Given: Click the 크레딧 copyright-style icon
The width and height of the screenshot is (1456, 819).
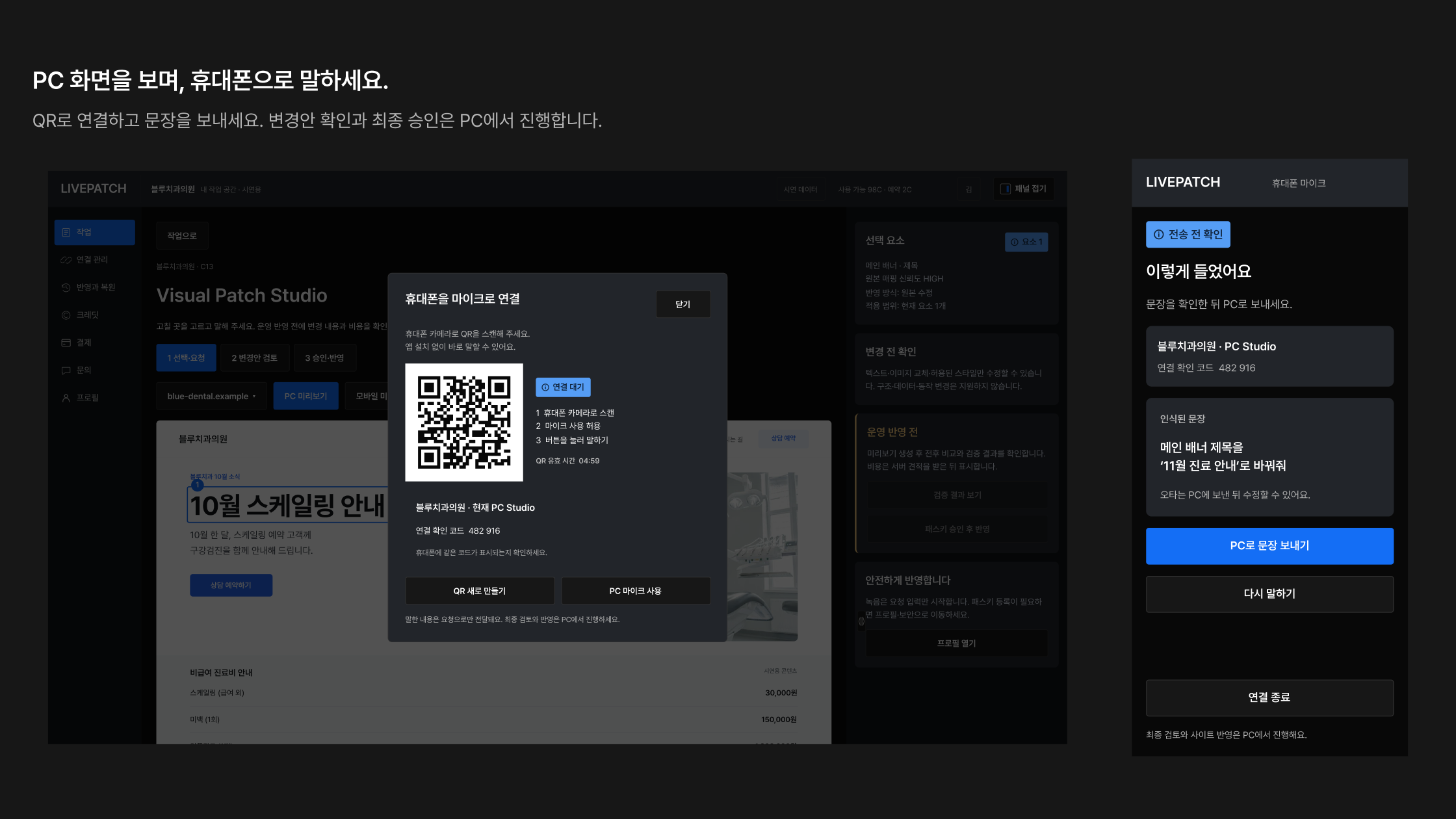Looking at the screenshot, I should point(66,315).
